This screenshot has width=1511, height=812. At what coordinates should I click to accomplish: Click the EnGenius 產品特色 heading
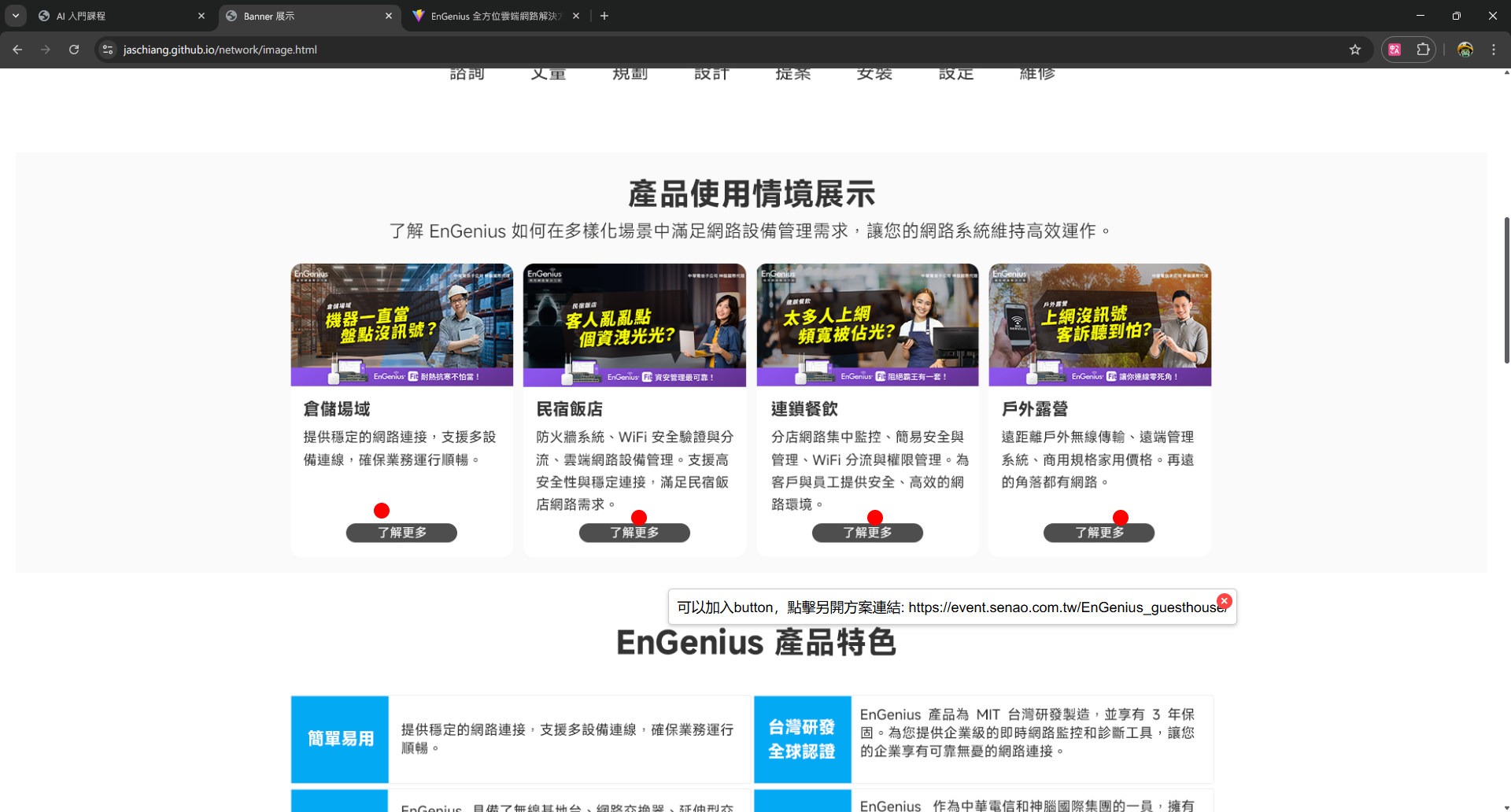coord(756,642)
